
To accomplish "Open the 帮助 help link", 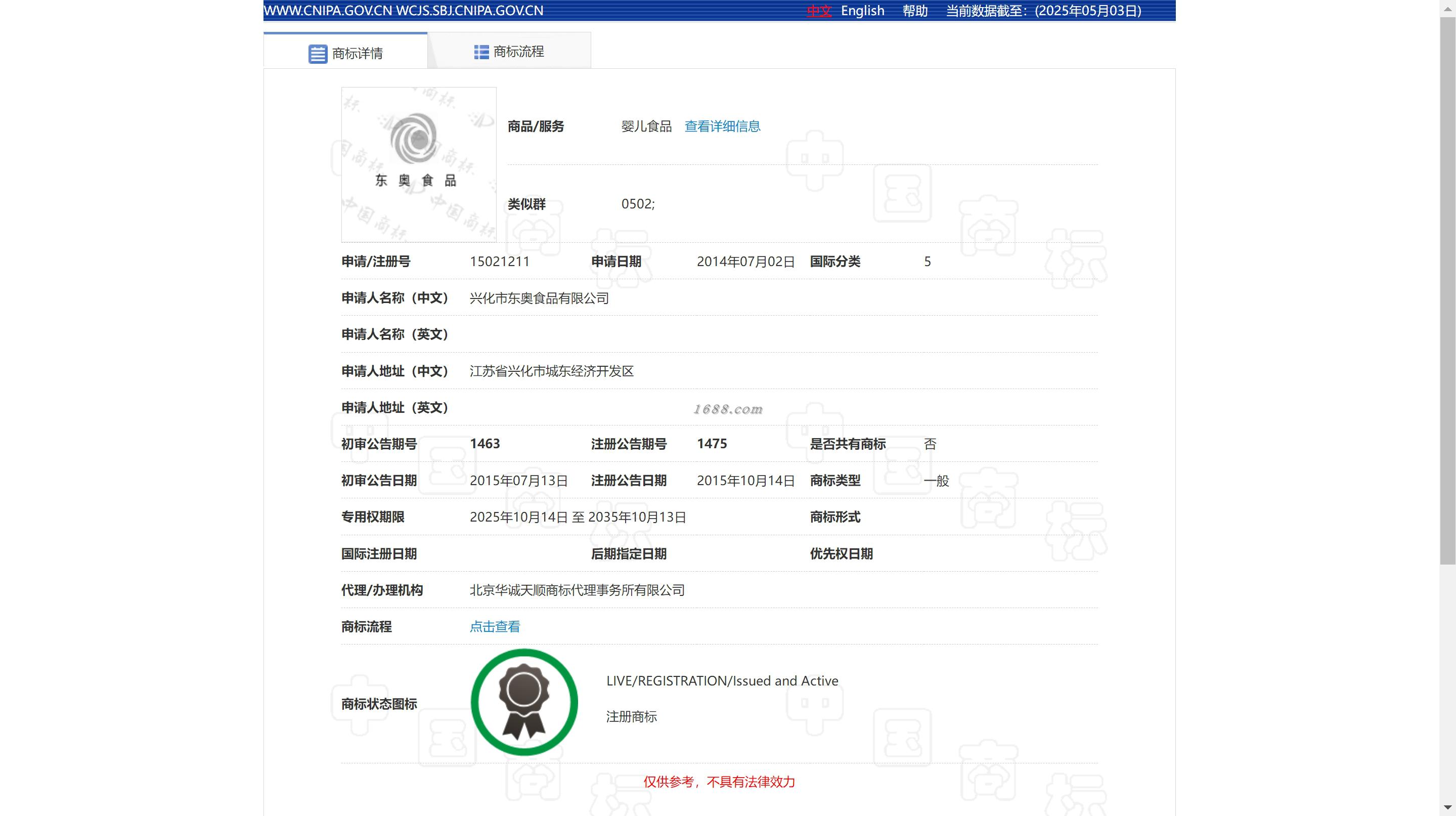I will coord(915,11).
